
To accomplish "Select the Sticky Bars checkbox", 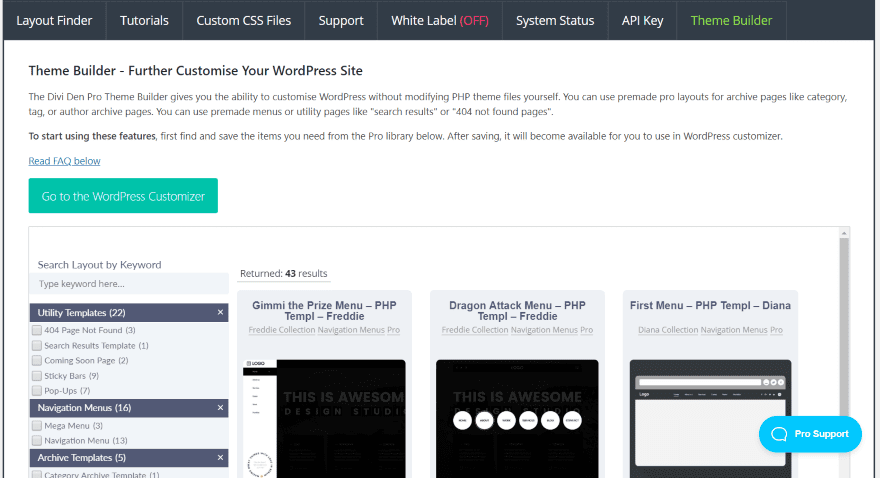I will pos(37,375).
